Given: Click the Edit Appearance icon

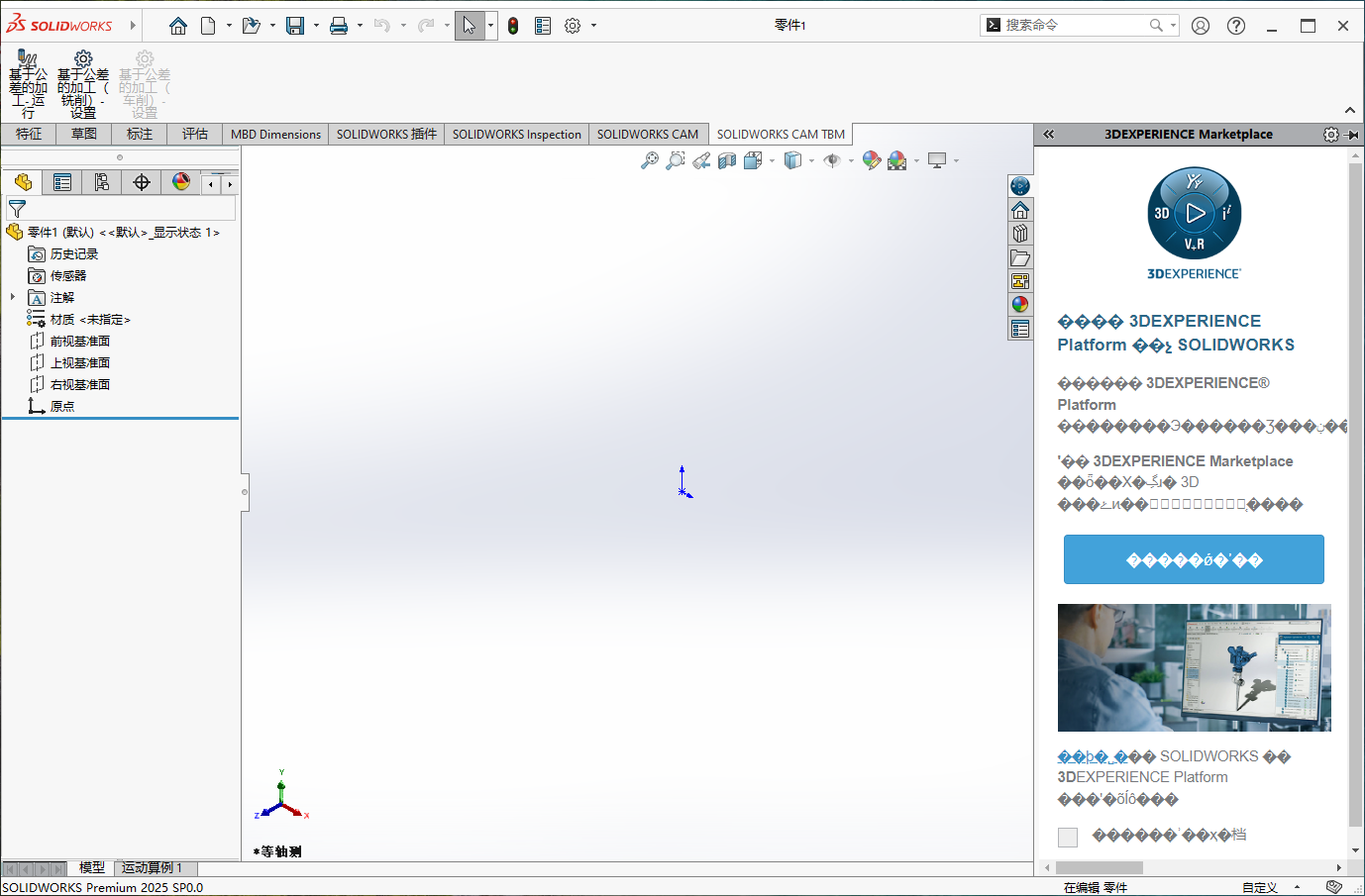Looking at the screenshot, I should tap(871, 159).
